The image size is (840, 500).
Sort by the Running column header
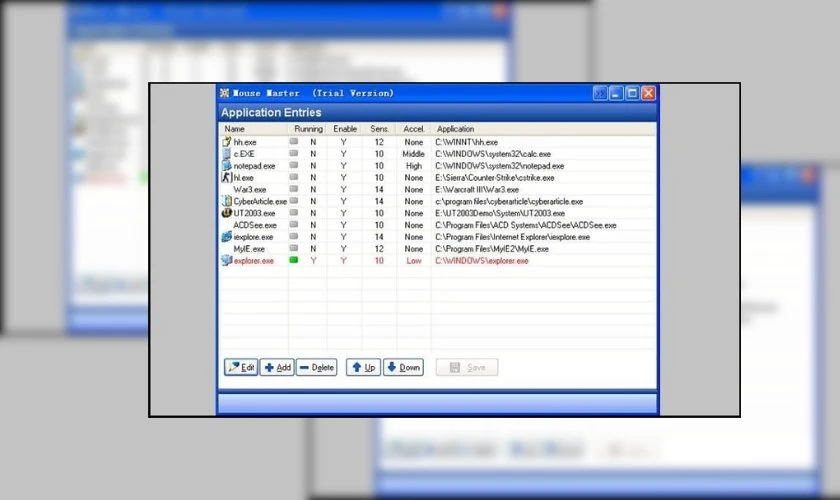click(x=308, y=129)
